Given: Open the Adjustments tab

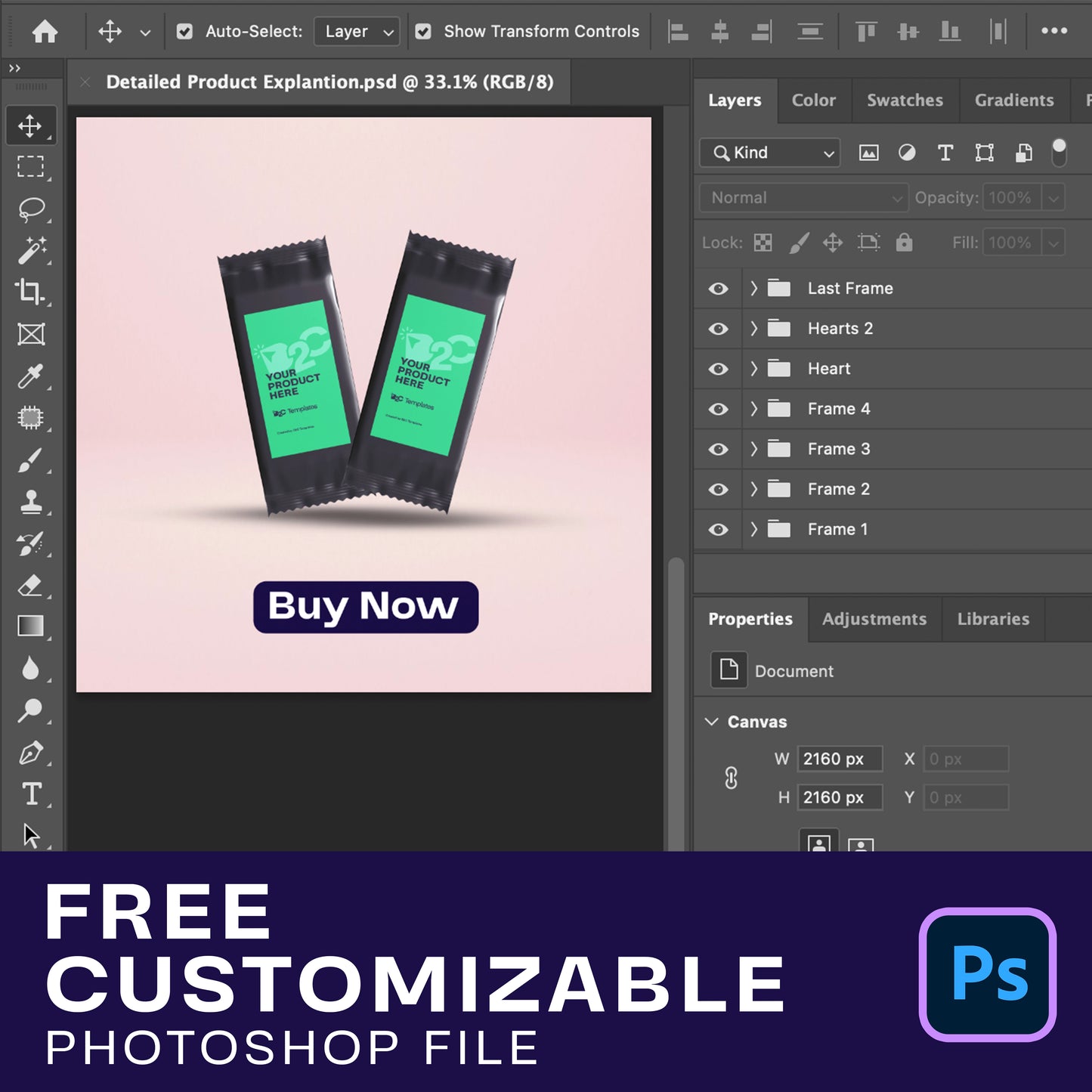Looking at the screenshot, I should (874, 619).
